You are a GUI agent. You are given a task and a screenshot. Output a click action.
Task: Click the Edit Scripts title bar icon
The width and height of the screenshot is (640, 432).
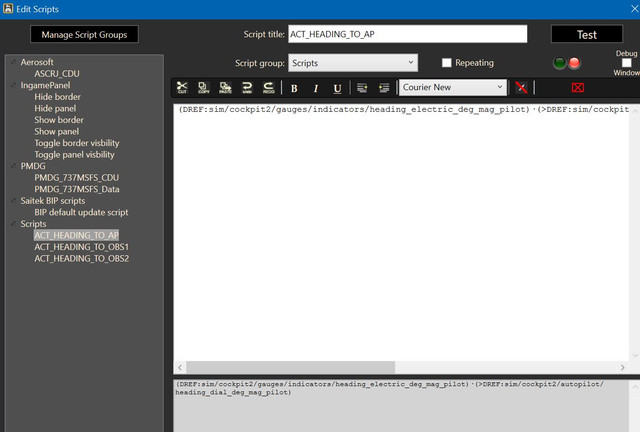point(8,9)
